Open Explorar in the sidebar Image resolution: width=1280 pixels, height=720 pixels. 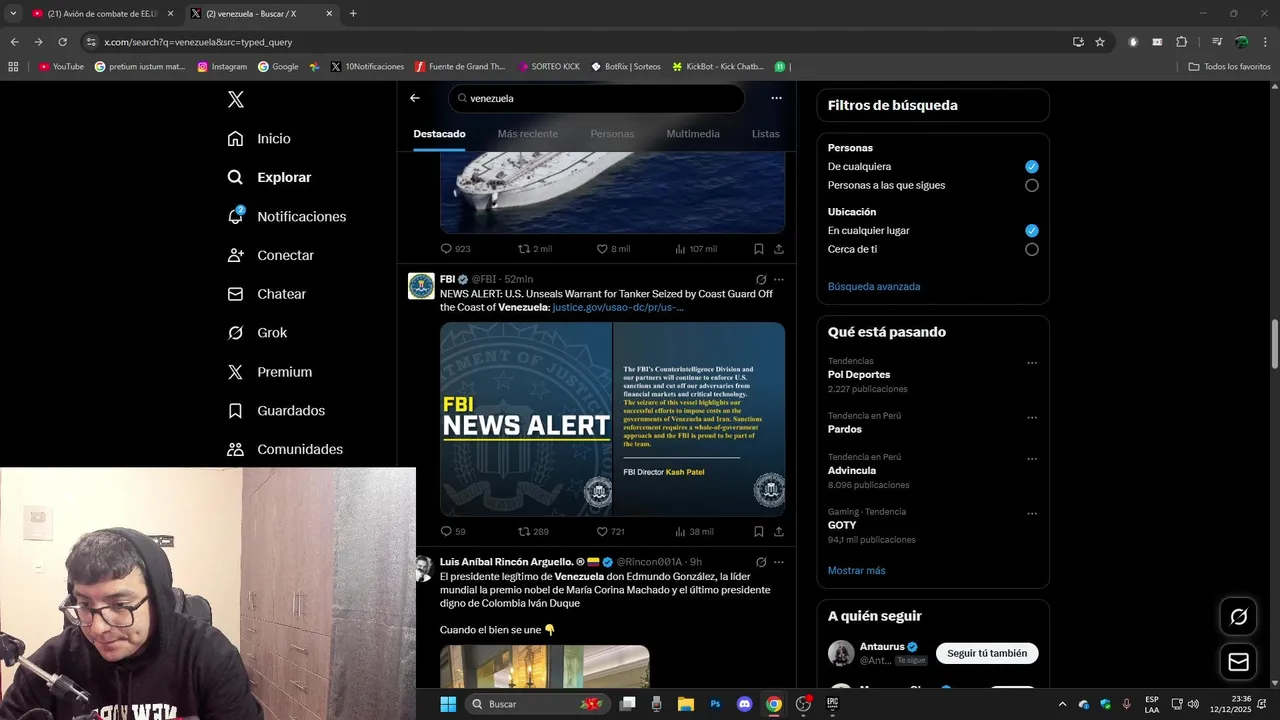pyautogui.click(x=269, y=177)
